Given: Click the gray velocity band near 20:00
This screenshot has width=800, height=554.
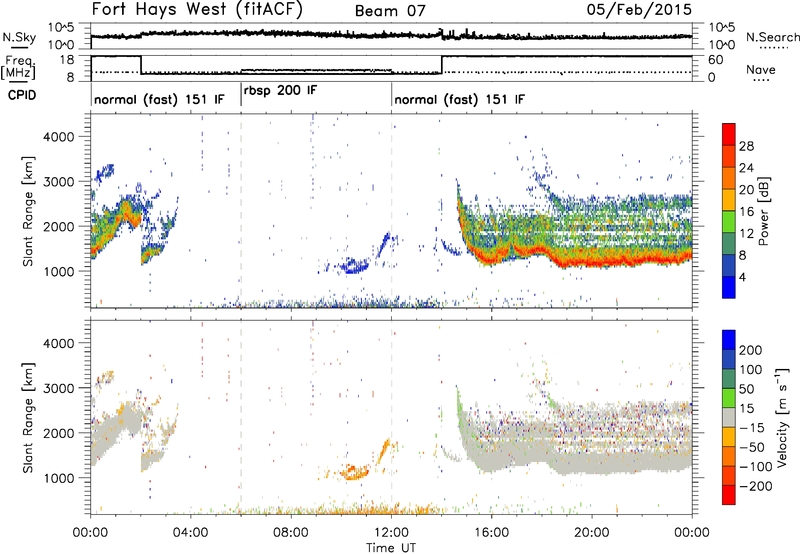Looking at the screenshot, I should point(592,464).
